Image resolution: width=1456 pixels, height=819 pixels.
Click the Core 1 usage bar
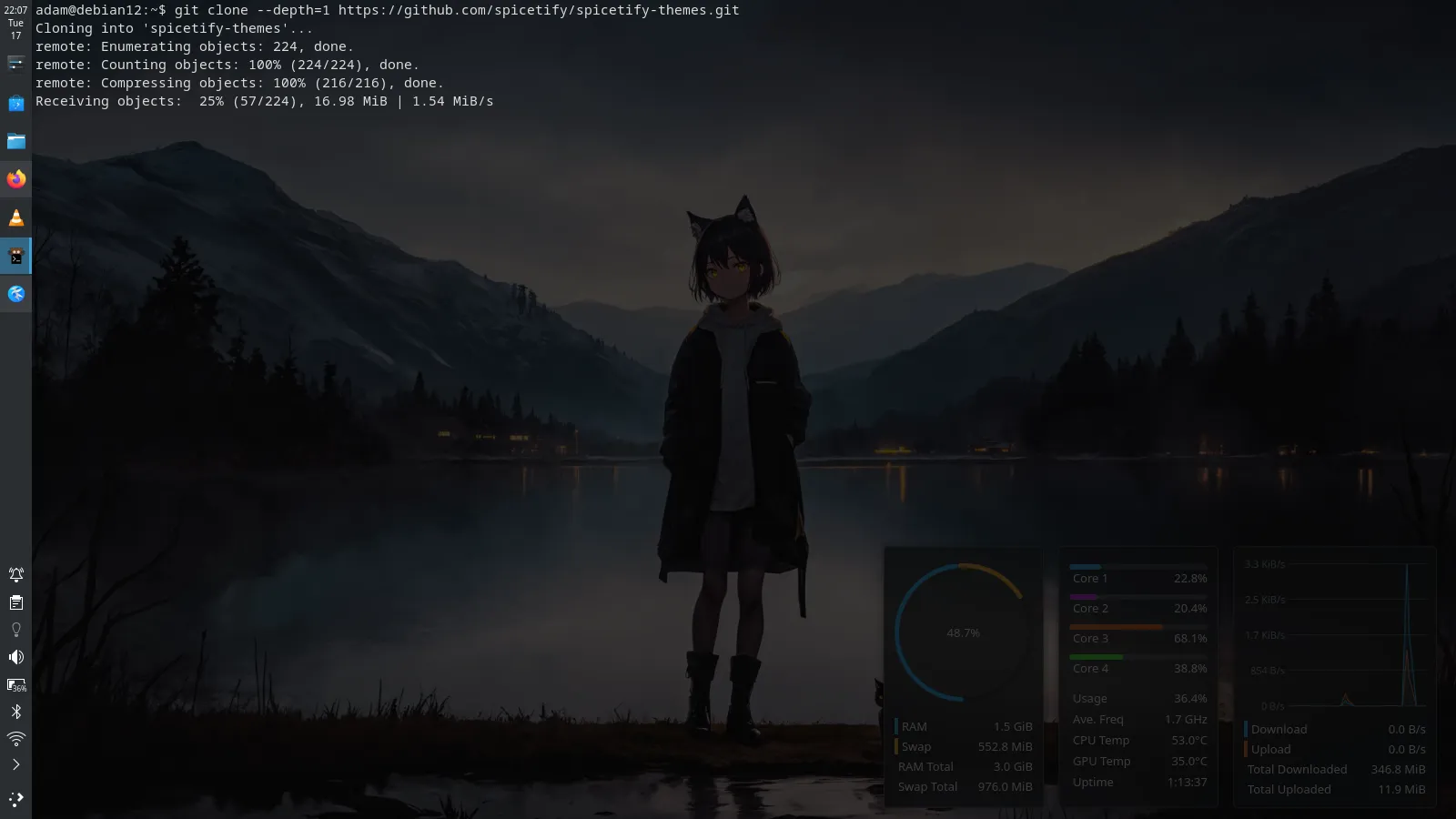pos(1138,566)
